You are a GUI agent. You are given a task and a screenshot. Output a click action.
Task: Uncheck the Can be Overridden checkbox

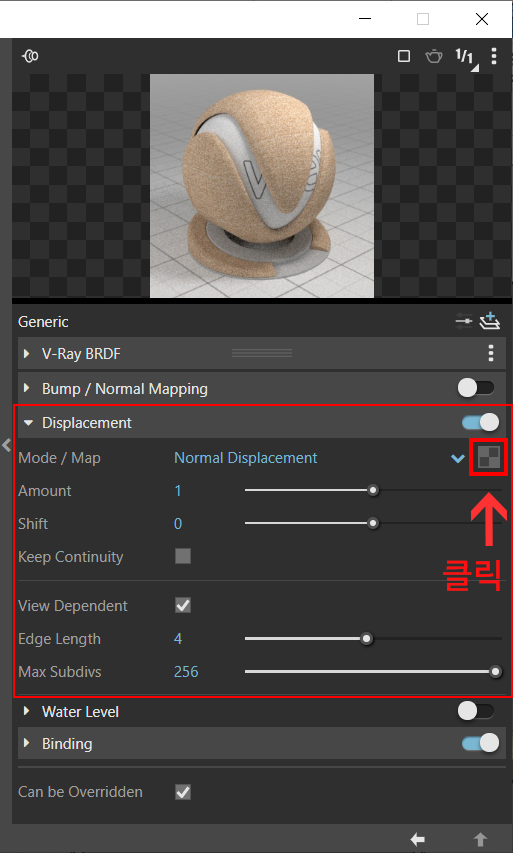click(x=183, y=792)
